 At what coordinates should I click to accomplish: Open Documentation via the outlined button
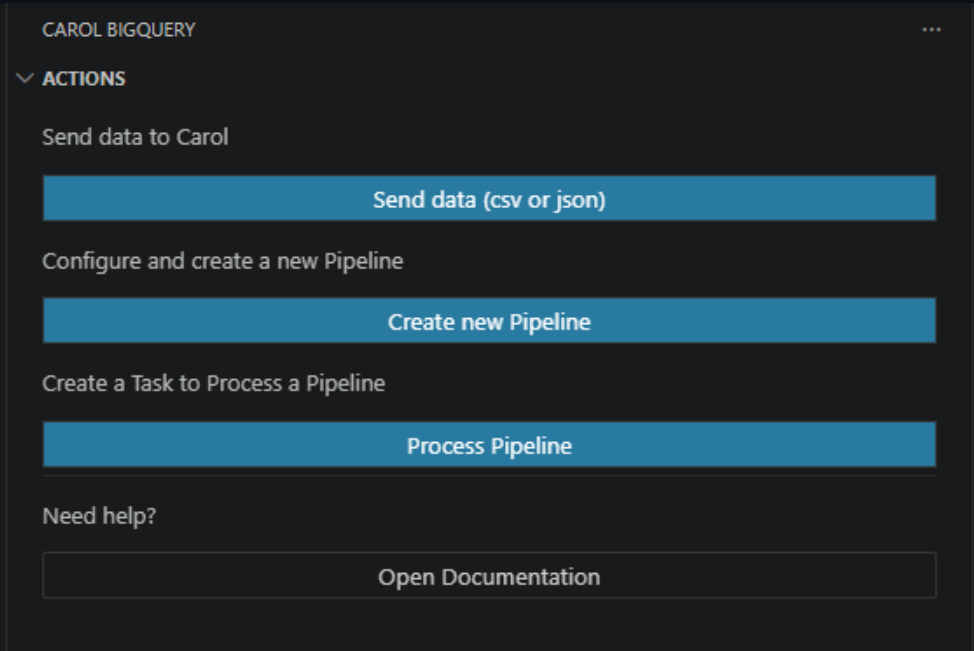489,576
